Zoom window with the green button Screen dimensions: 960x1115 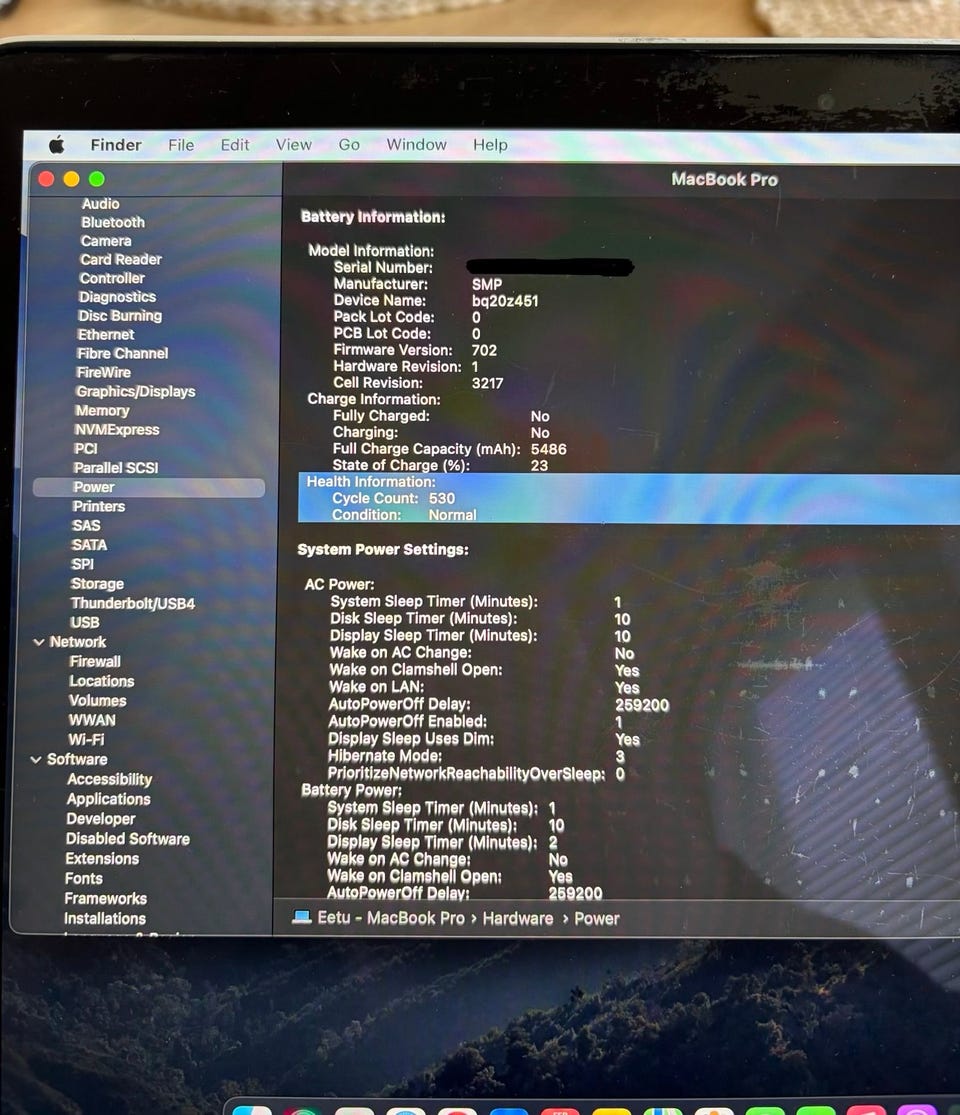(97, 179)
